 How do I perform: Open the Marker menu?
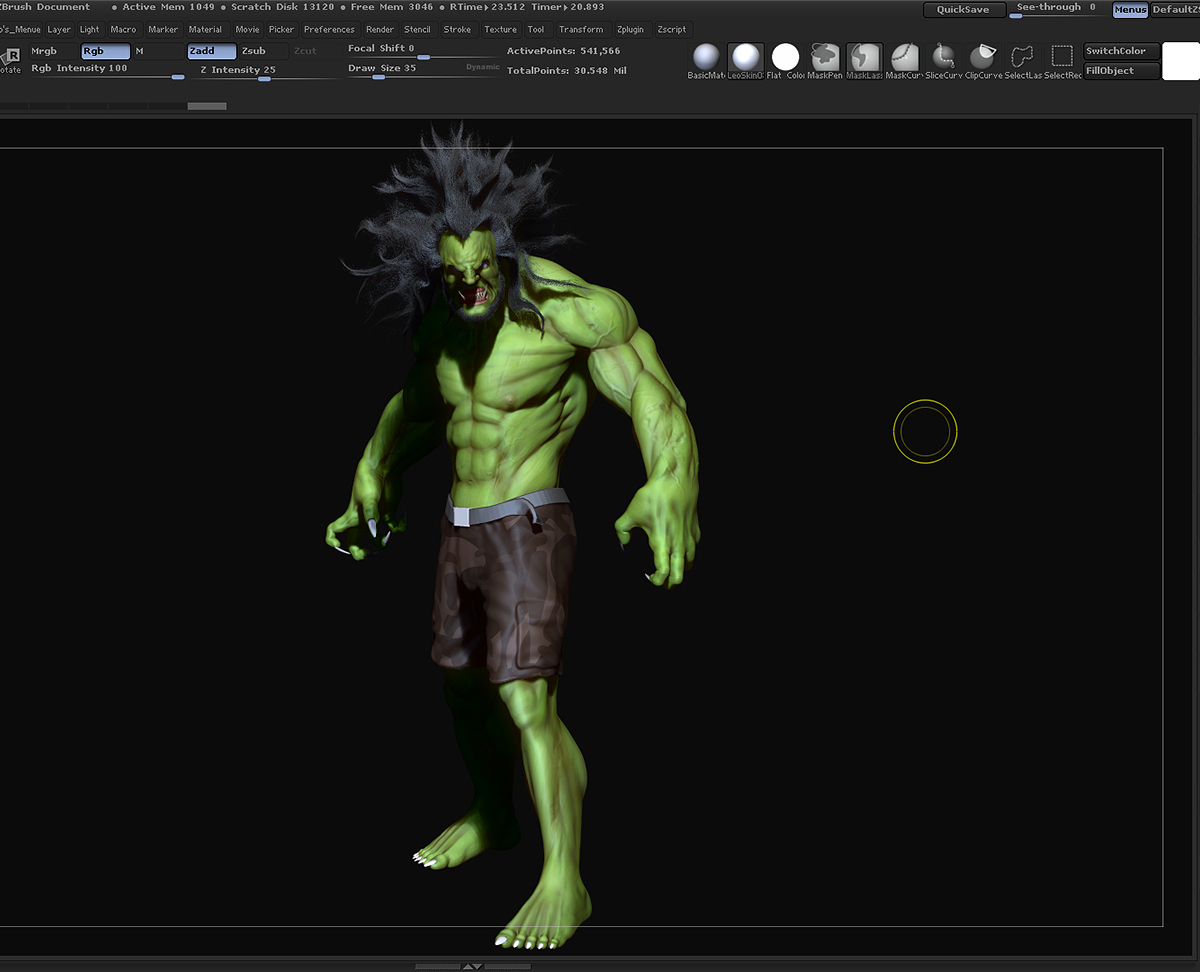point(163,30)
